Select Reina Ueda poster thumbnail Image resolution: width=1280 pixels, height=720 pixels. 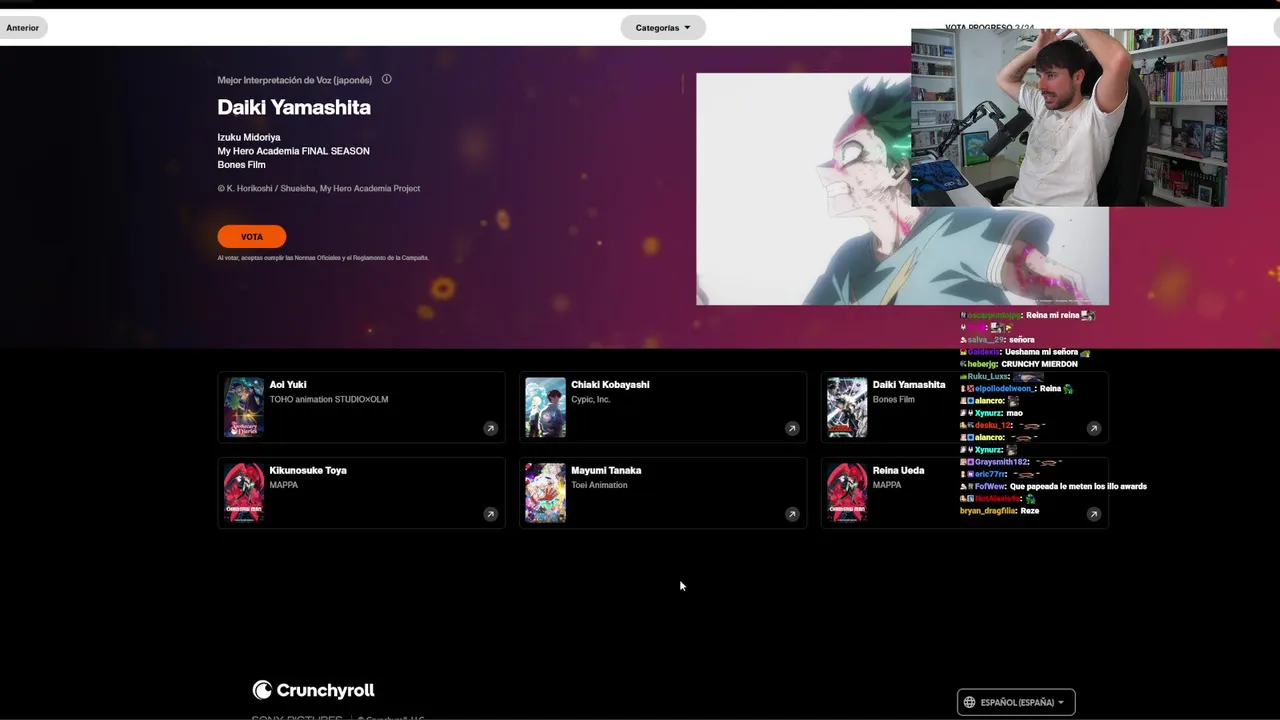tap(847, 492)
